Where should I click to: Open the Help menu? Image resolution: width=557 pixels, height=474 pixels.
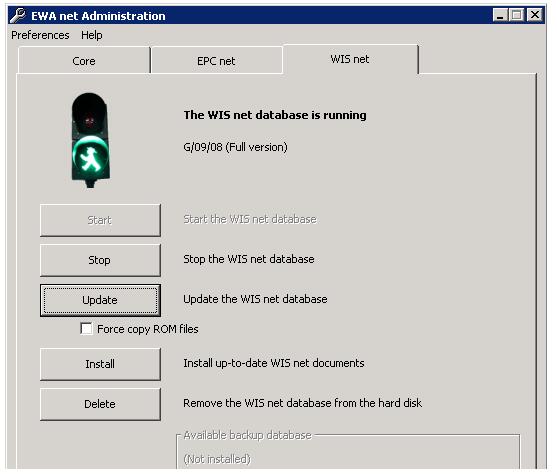(92, 35)
